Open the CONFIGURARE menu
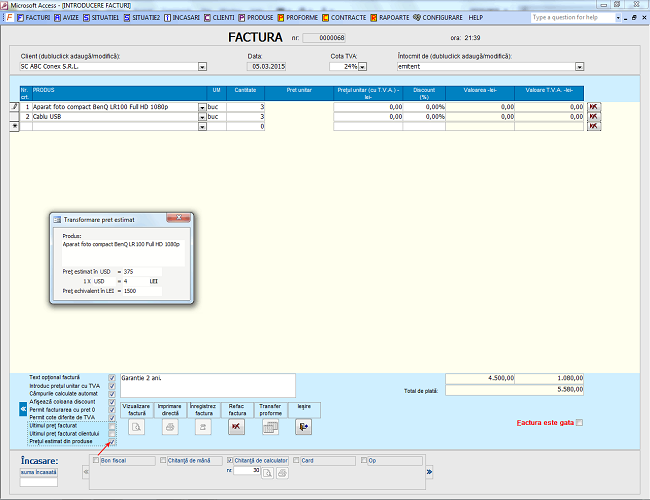650x500 pixels. pyautogui.click(x=438, y=17)
